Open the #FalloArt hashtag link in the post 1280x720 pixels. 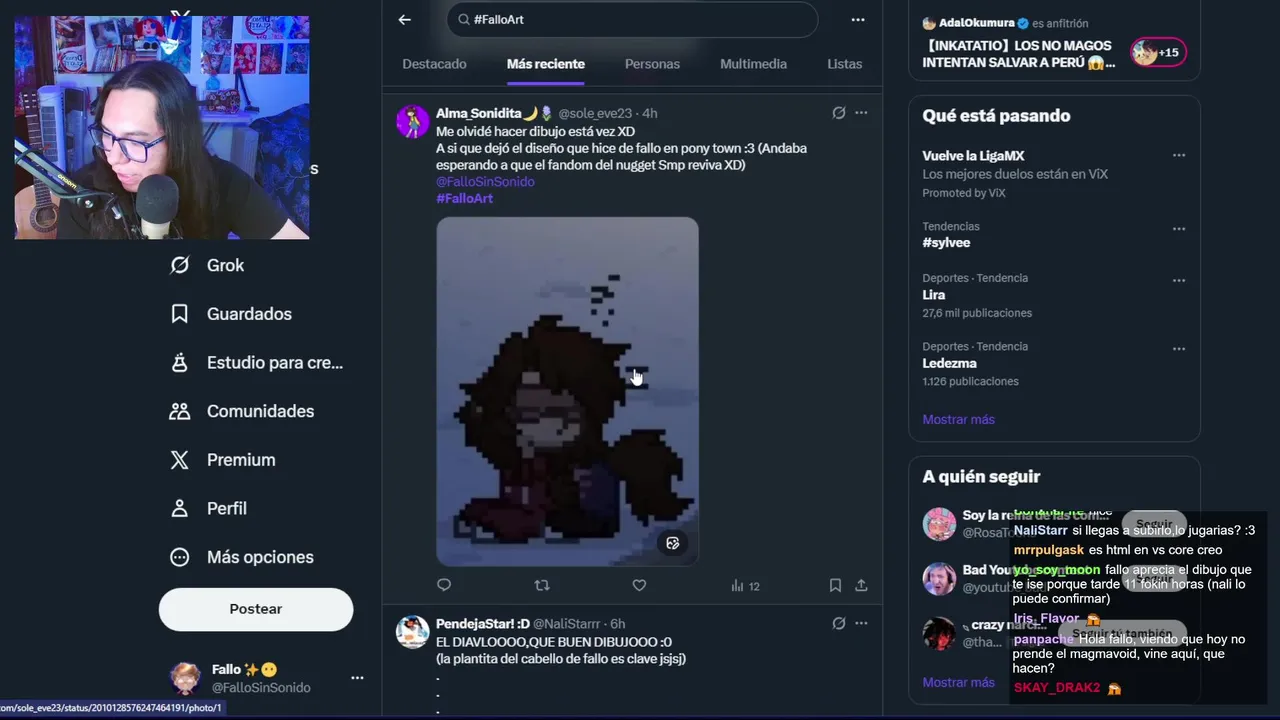(x=464, y=198)
